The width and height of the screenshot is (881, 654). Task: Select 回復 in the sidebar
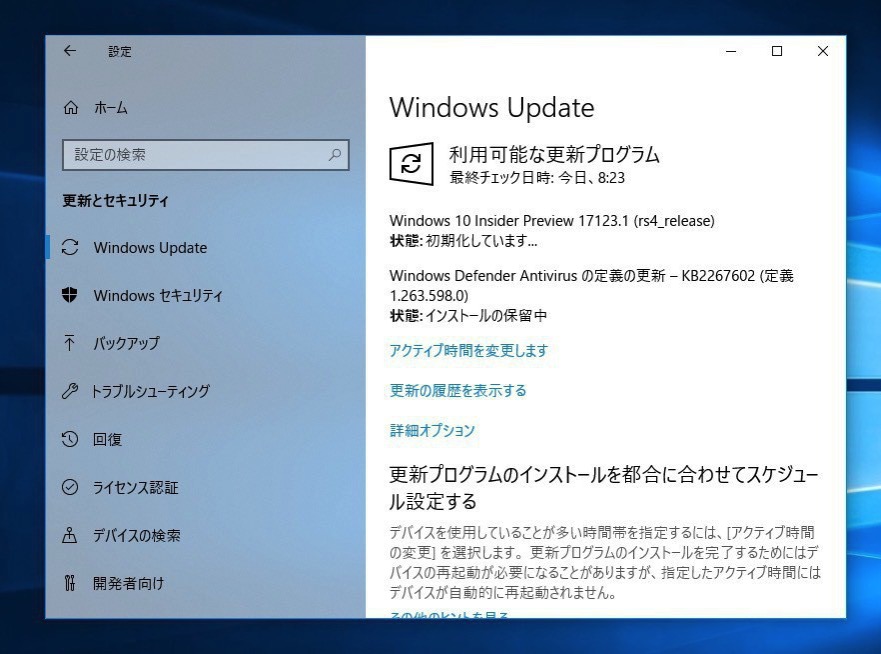coord(107,439)
